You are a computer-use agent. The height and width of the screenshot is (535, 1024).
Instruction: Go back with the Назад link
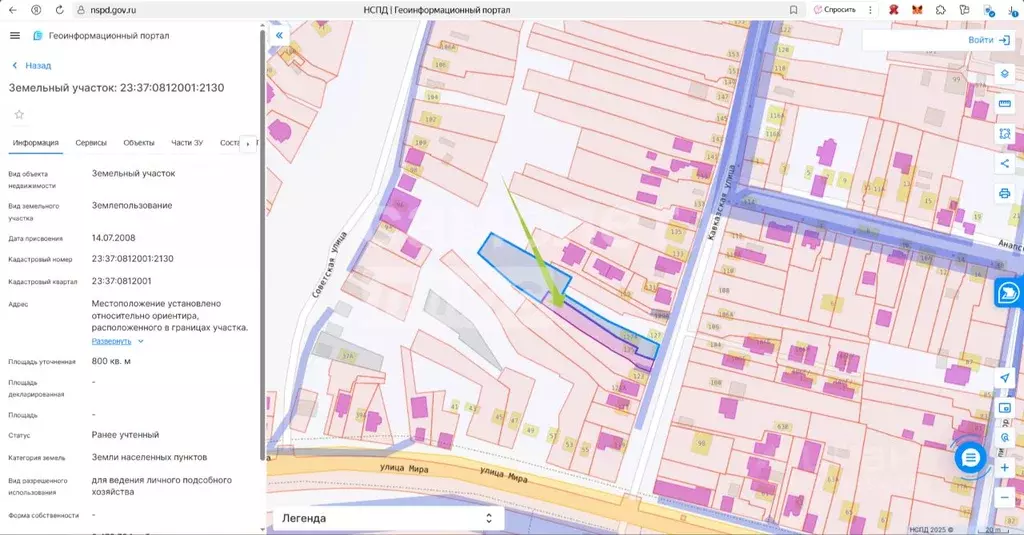(x=31, y=65)
